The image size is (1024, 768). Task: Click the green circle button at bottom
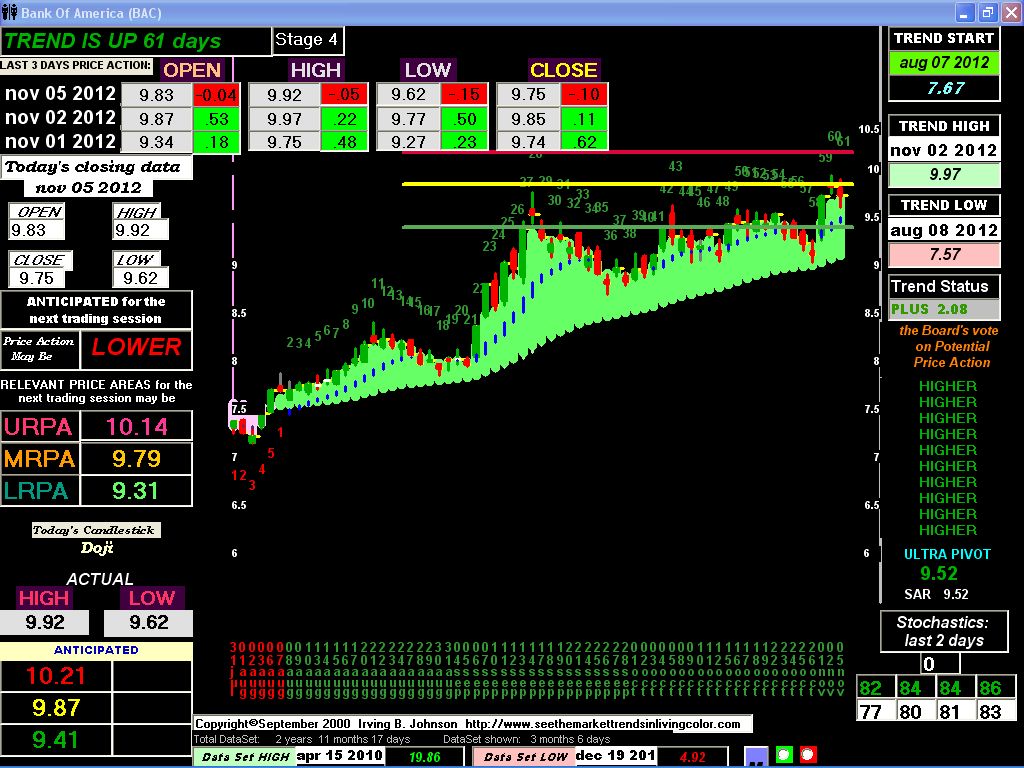(x=784, y=755)
